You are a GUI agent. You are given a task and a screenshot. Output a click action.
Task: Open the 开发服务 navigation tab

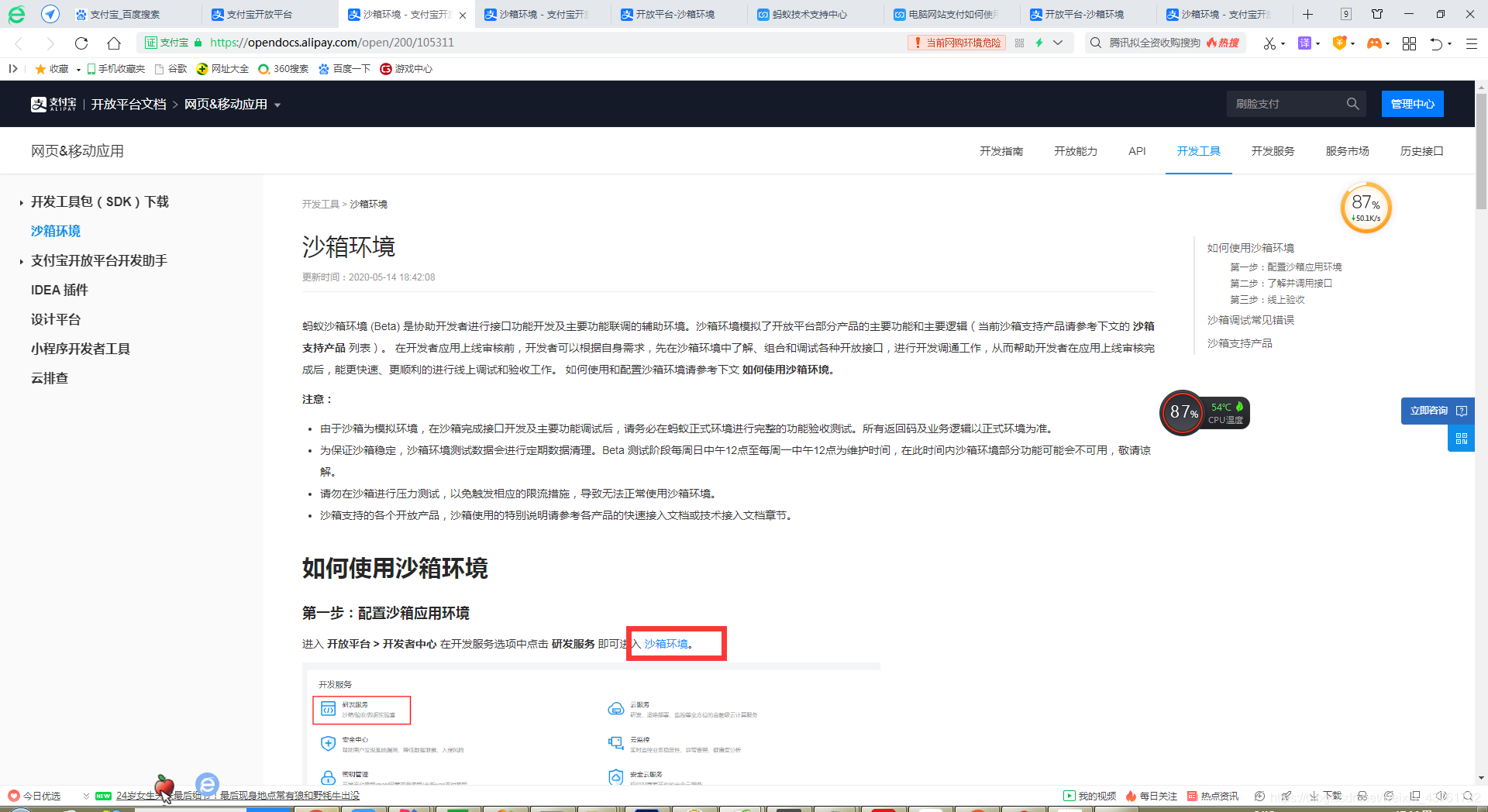click(1273, 151)
